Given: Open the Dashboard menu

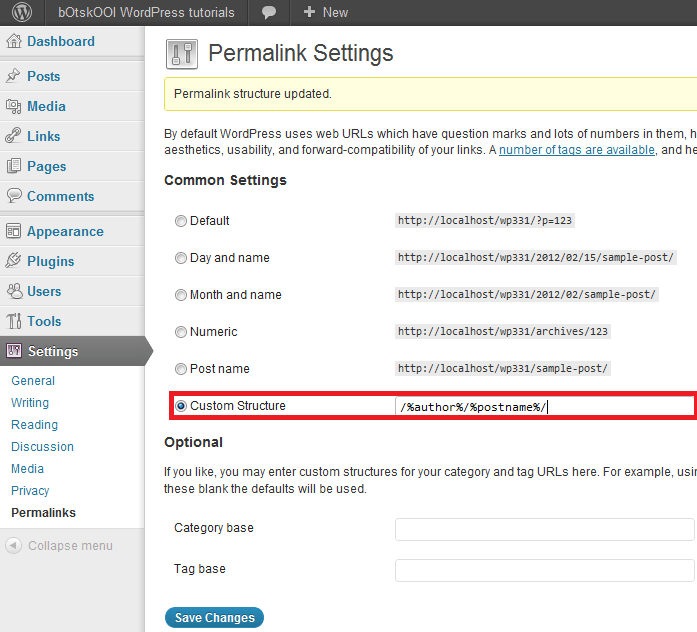Looking at the screenshot, I should tap(61, 41).
